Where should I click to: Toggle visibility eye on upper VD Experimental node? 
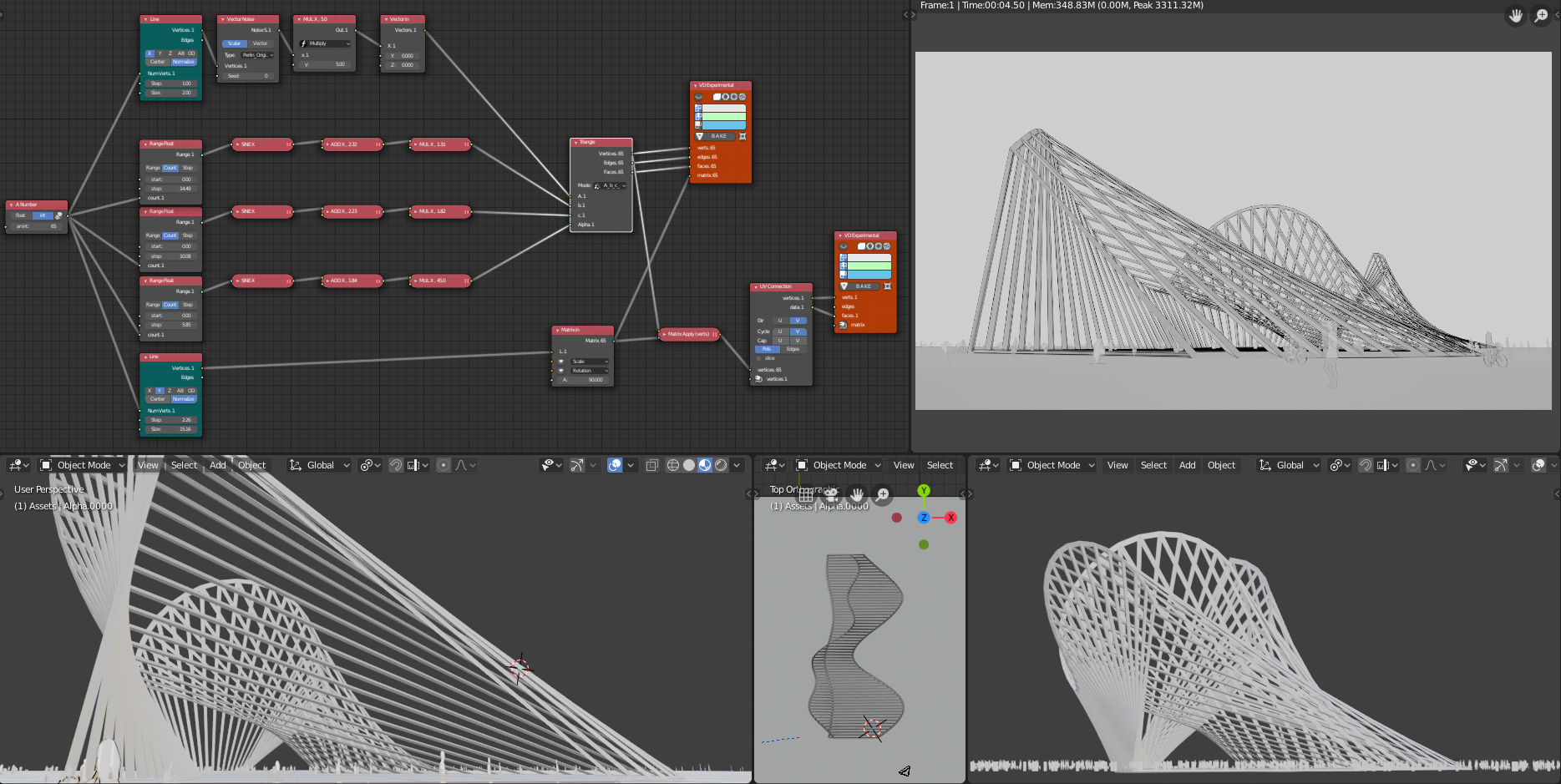point(699,97)
